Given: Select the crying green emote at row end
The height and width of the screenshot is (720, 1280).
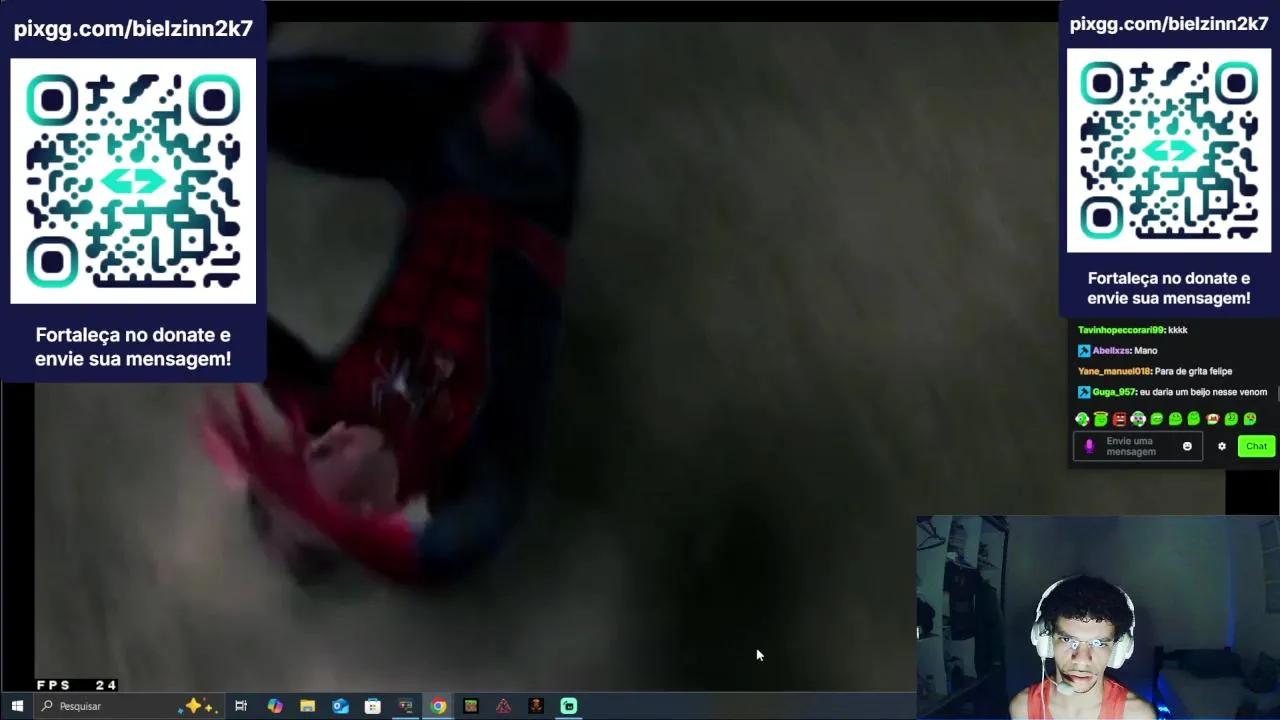Looking at the screenshot, I should pyautogui.click(x=1250, y=419).
